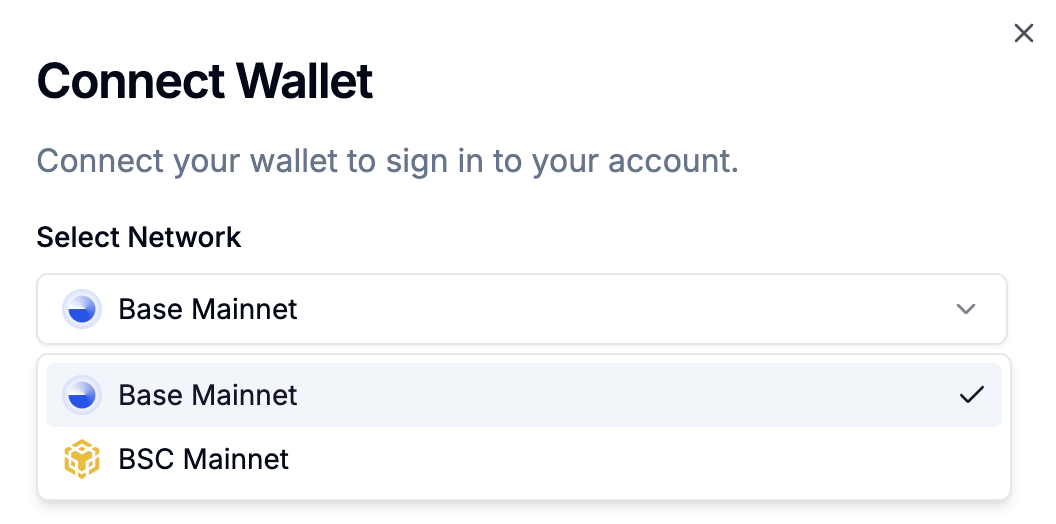
Task: Click the Base Mainnet label in the open list
Action: (207, 395)
